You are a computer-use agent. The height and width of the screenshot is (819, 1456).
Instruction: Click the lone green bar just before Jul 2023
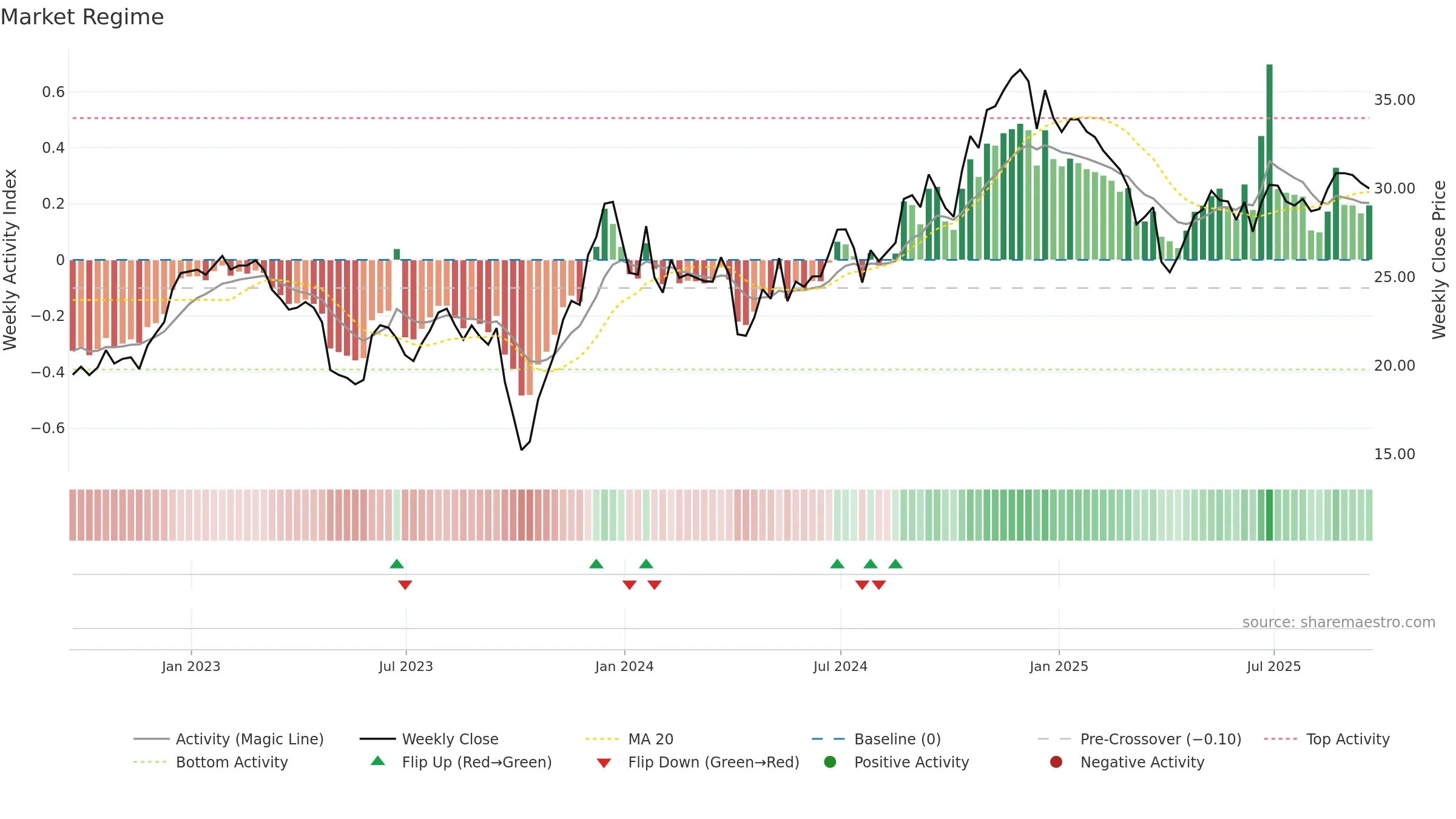click(x=397, y=254)
